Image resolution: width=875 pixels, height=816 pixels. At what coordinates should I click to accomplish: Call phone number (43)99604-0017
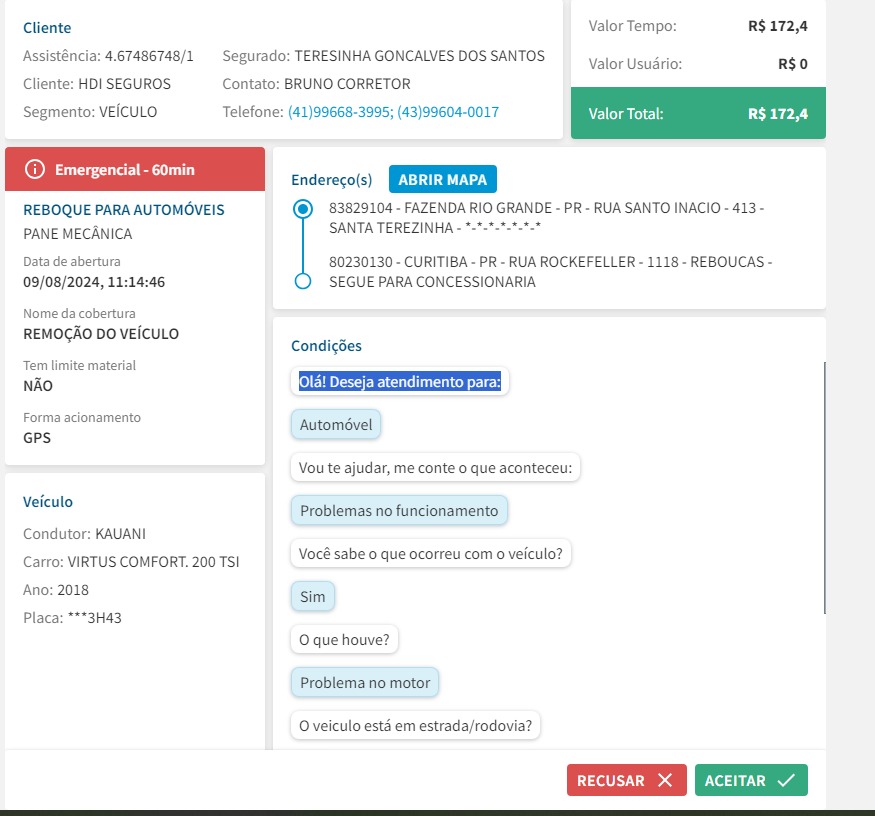click(x=448, y=112)
